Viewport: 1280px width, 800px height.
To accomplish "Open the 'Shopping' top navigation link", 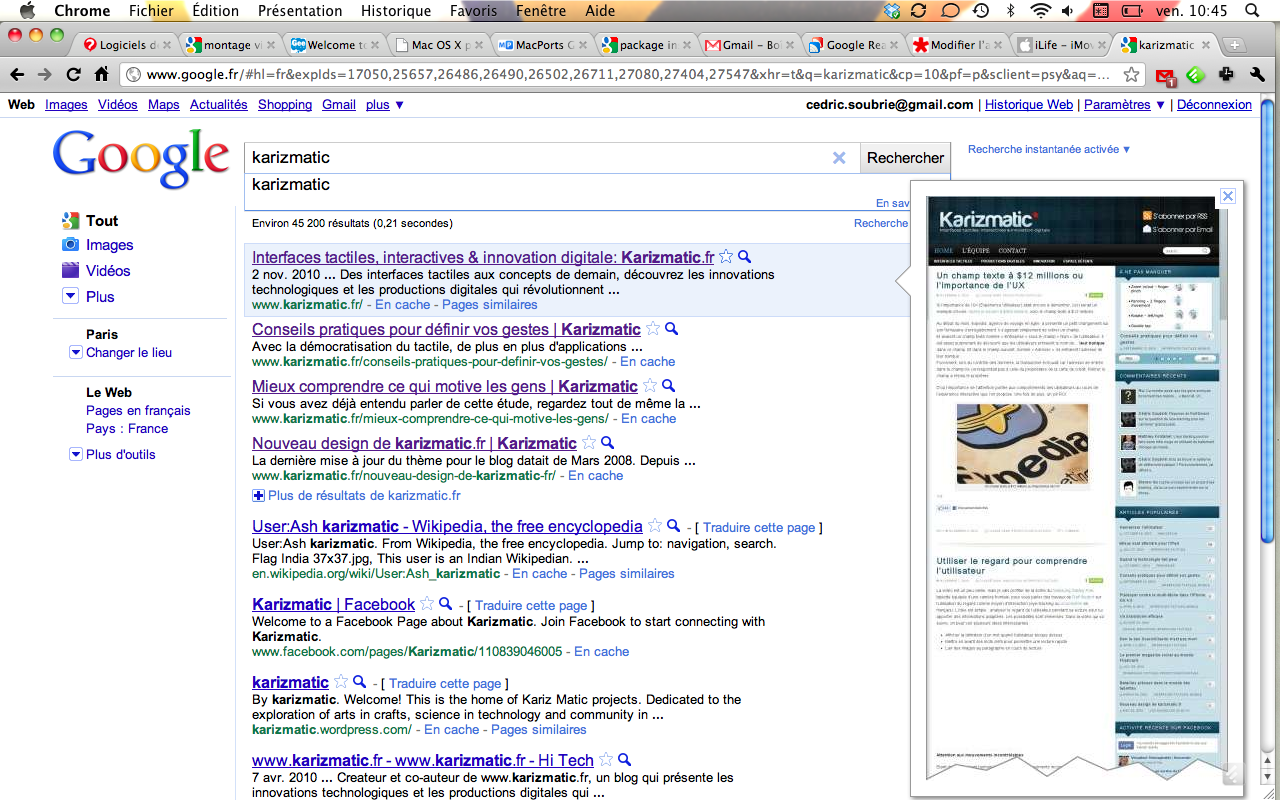I will click(x=285, y=105).
